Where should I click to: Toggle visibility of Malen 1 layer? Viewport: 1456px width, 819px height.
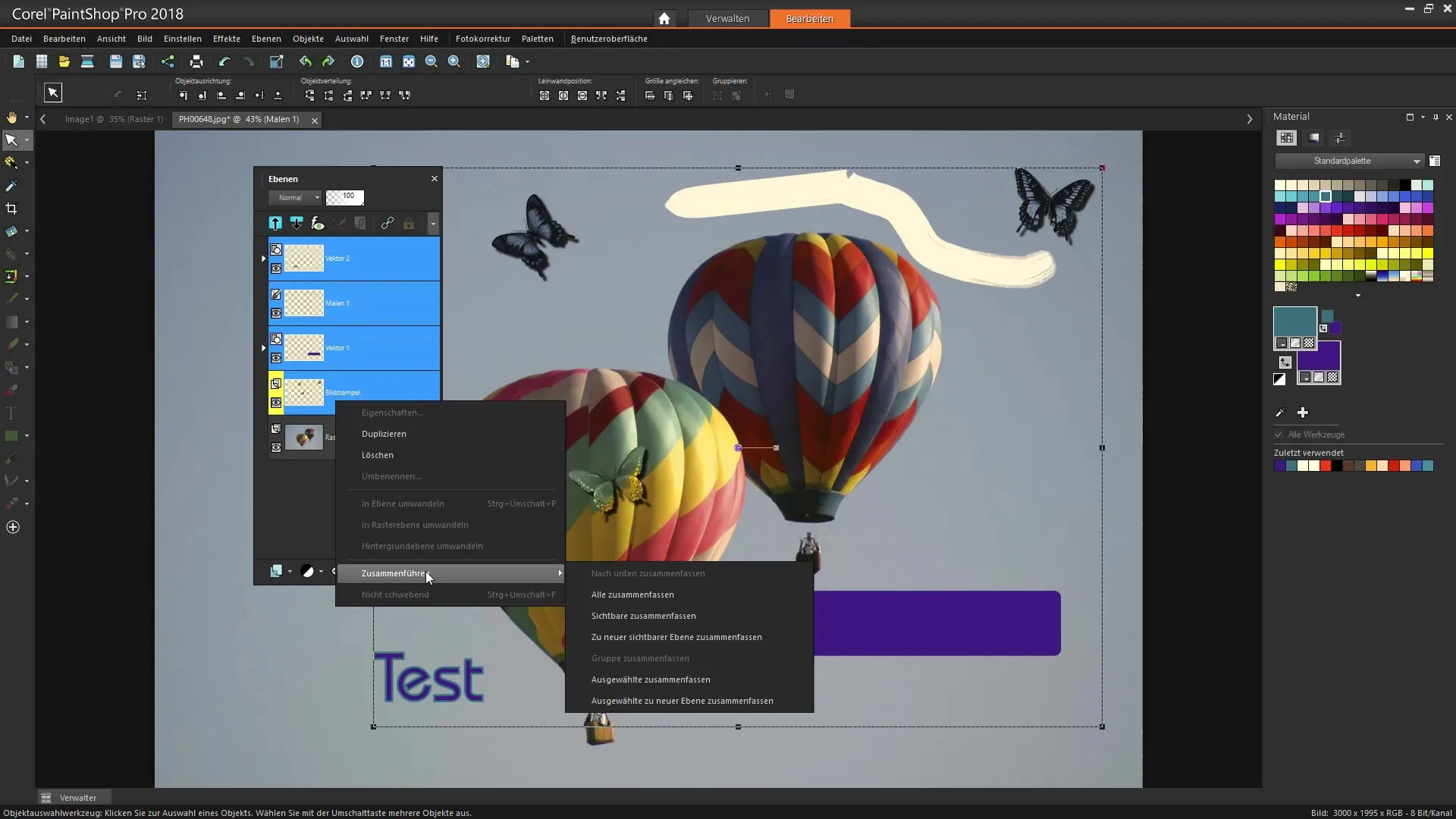click(x=276, y=313)
